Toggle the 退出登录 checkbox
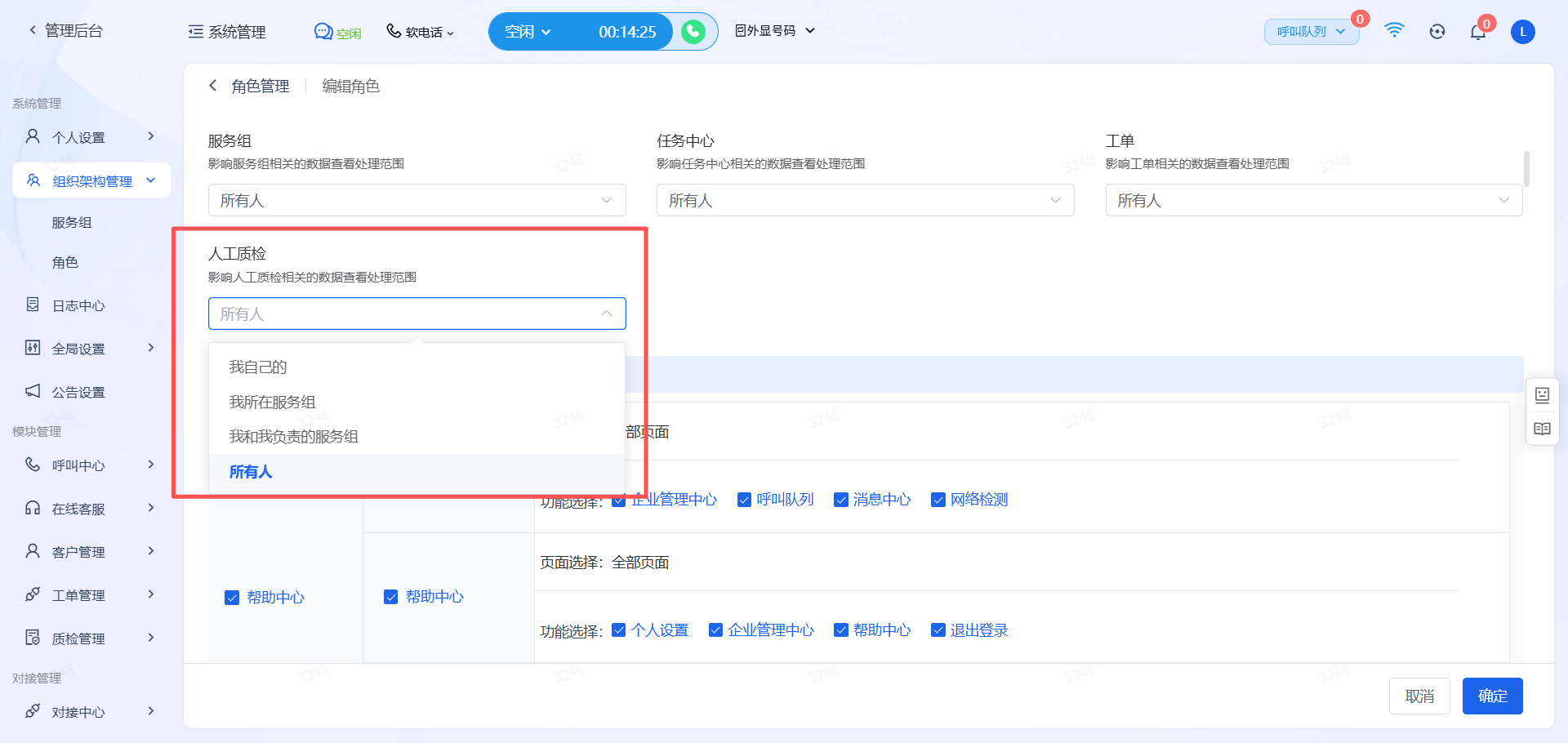 938,630
